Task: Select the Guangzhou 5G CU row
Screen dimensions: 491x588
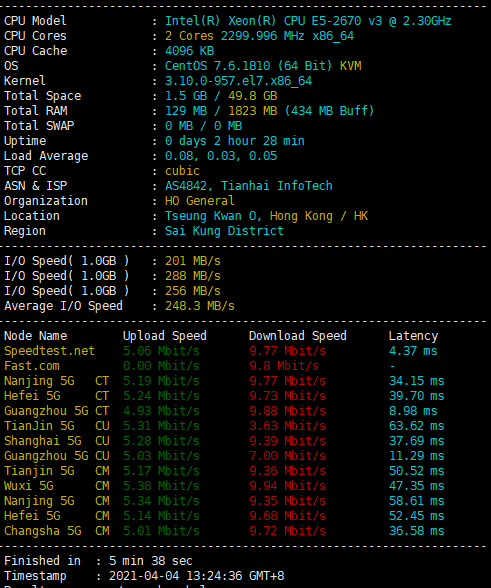Action: point(224,456)
